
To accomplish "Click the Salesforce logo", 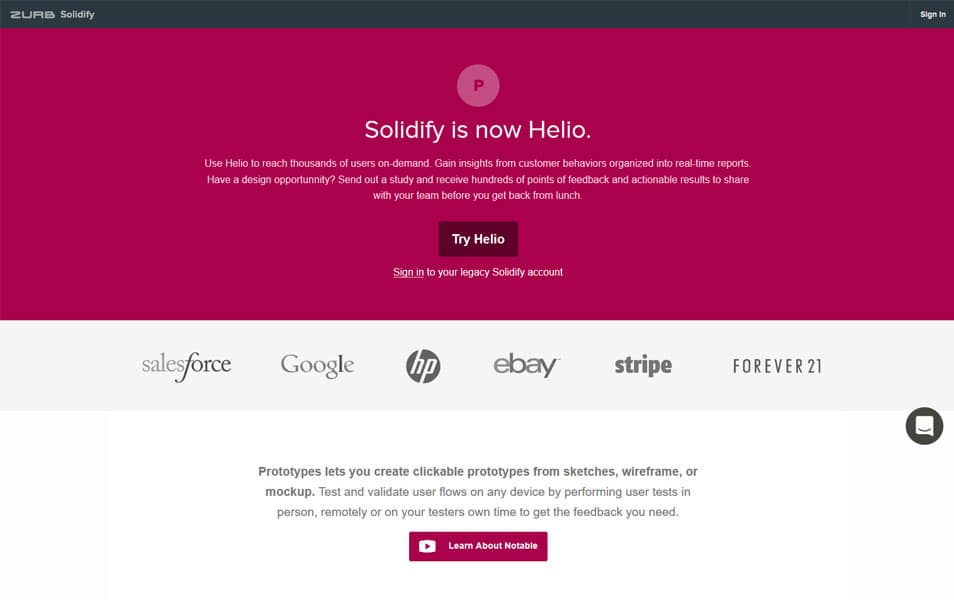I will coord(186,366).
